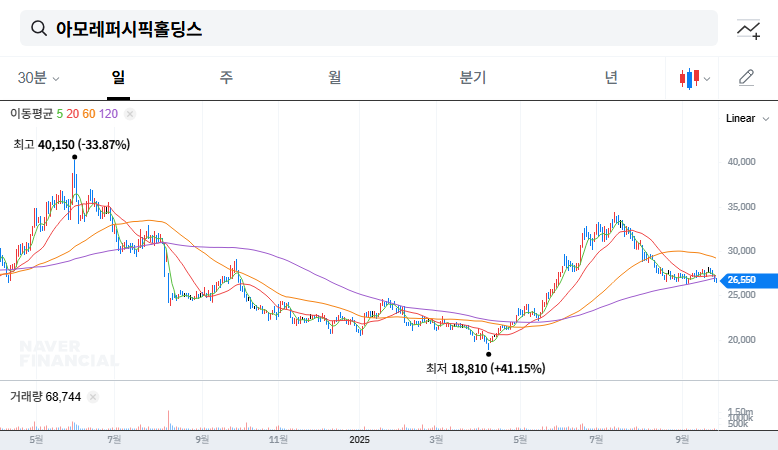Click the 40,000 price axis label
This screenshot has height=450, width=778.
click(741, 162)
